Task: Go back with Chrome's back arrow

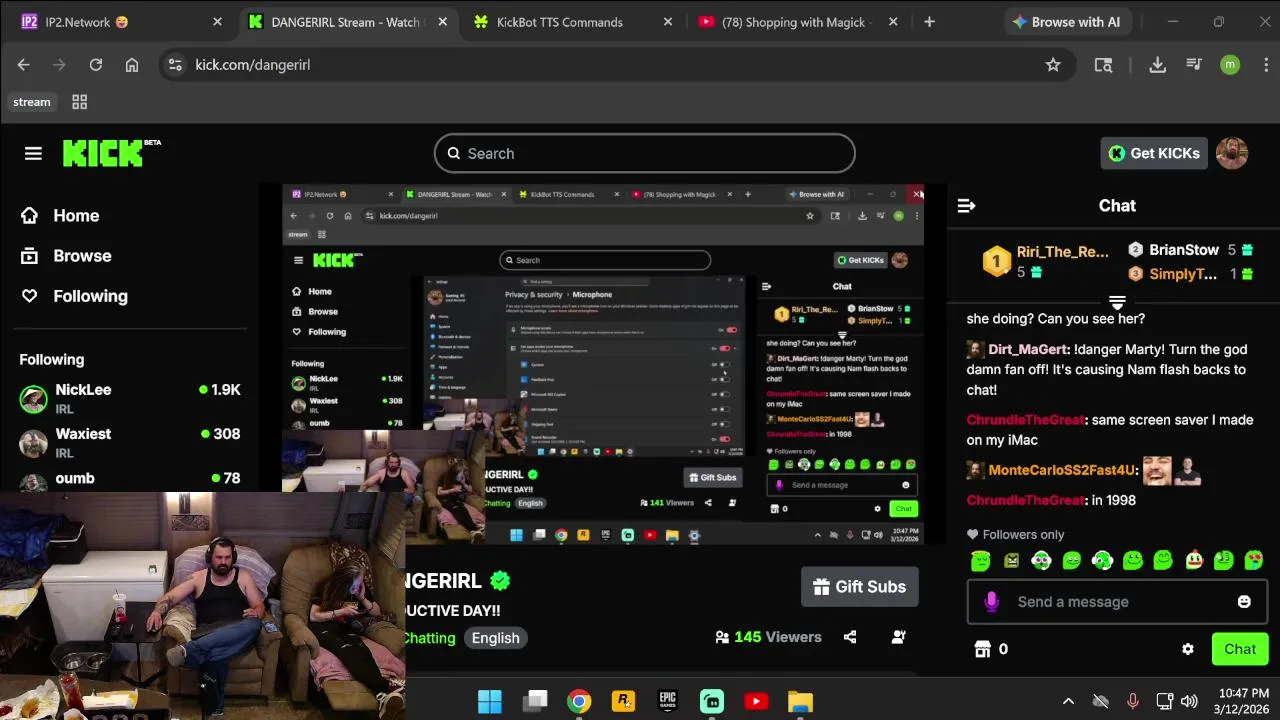Action: pos(24,64)
